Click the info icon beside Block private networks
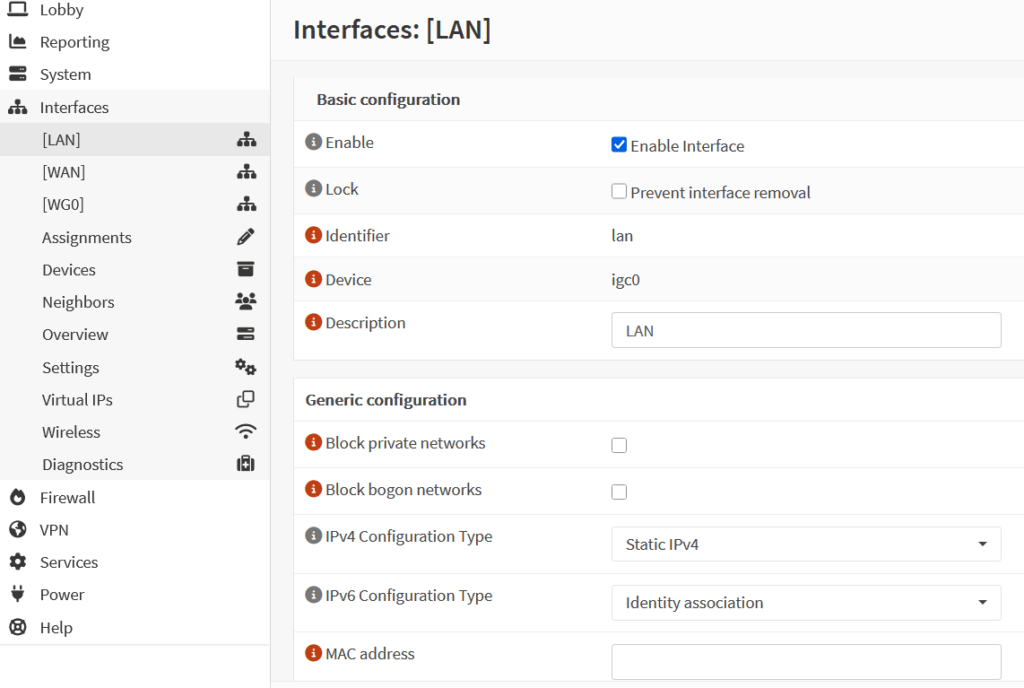This screenshot has width=1024, height=688. [x=313, y=443]
